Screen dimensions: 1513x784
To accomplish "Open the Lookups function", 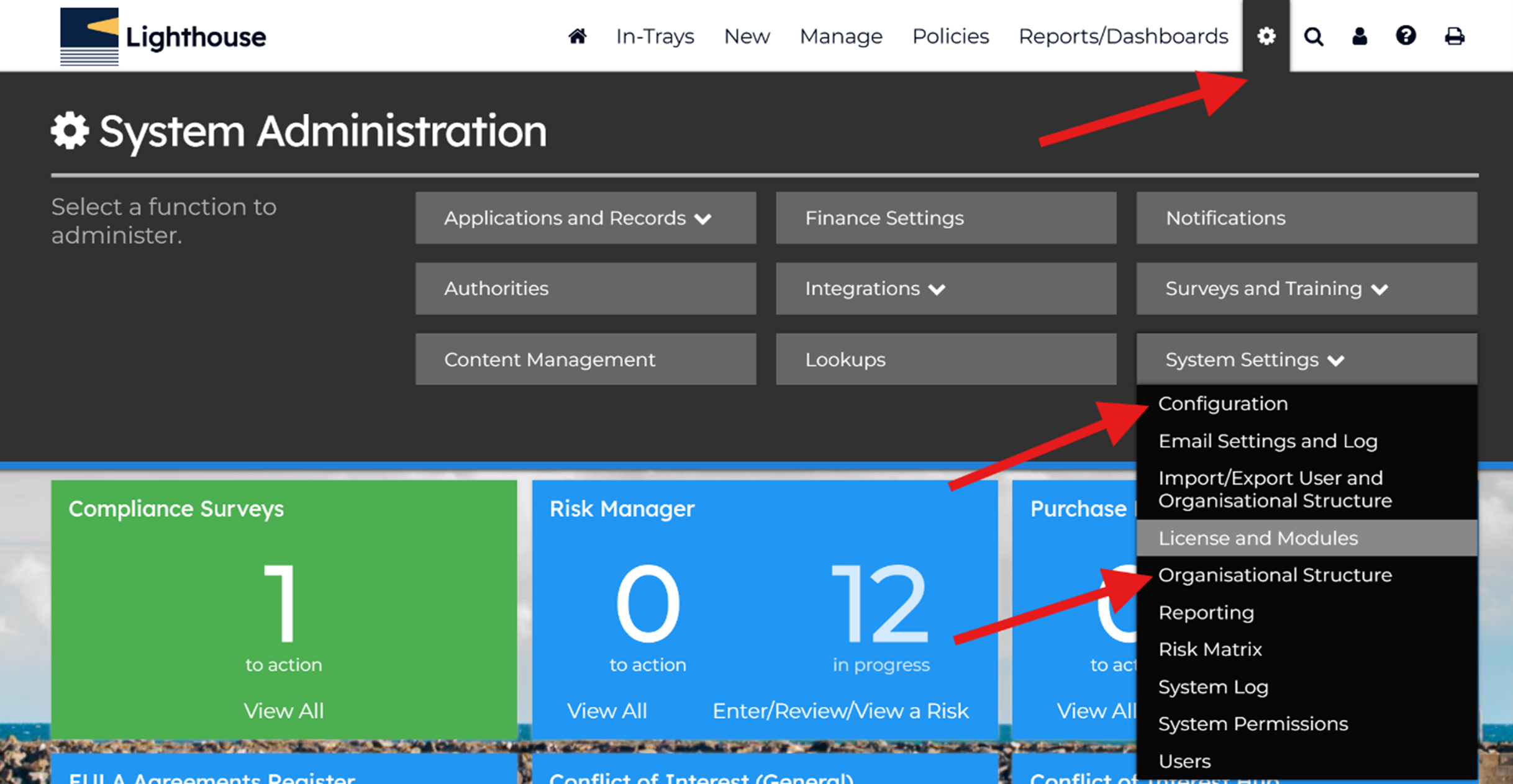I will click(945, 359).
